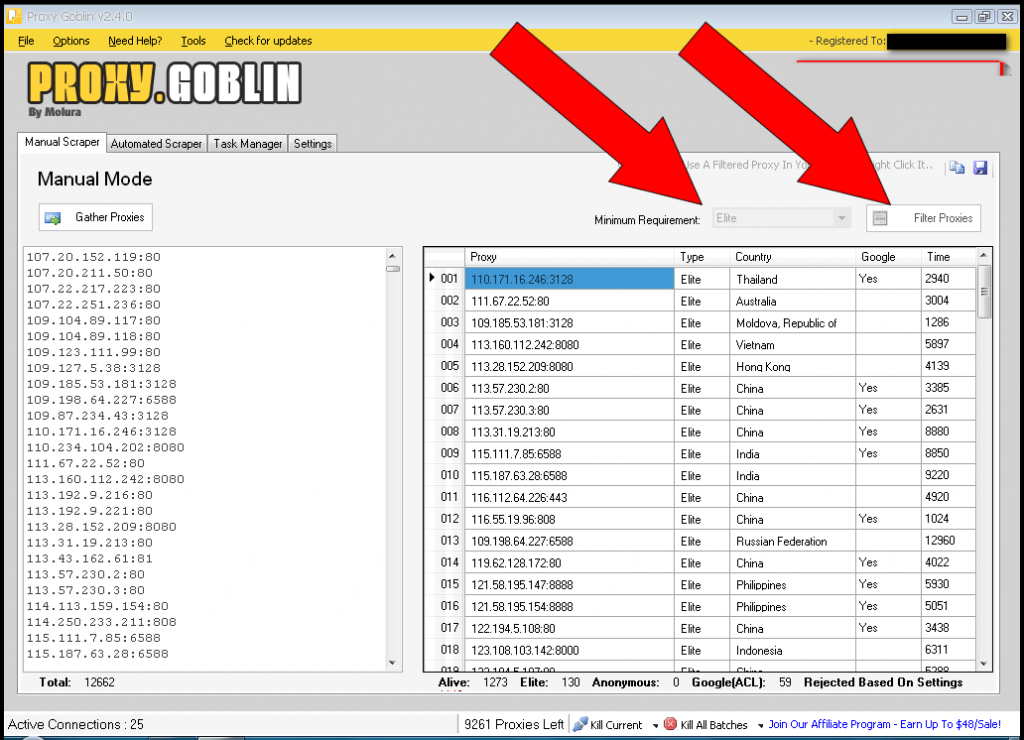Screen dimensions: 1024x740
Task: Select filtered proxy 121.58.195.147:8888 cell
Action: pos(569,585)
